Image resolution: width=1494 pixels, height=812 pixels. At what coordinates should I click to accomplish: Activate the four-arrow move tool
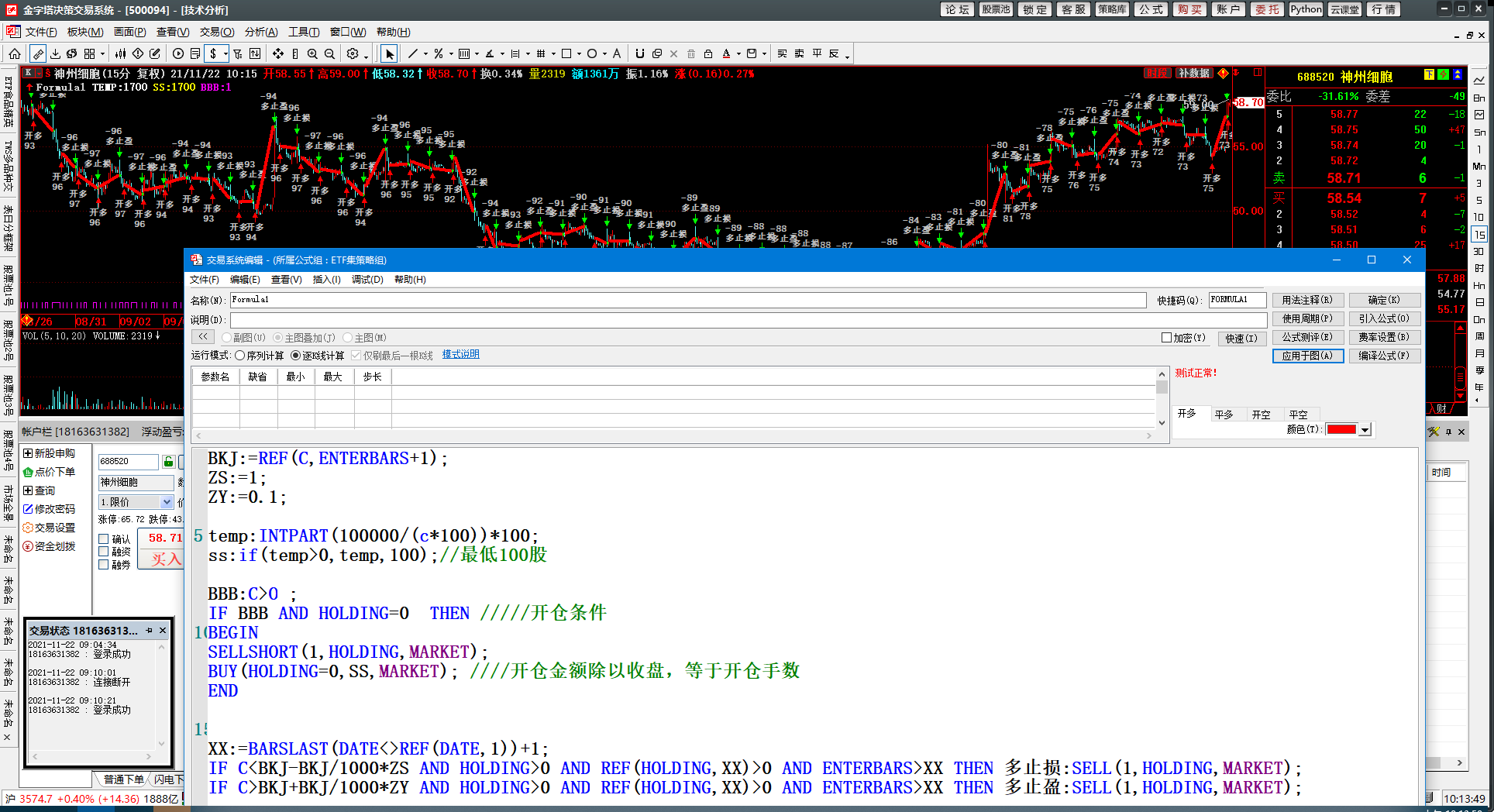click(277, 53)
